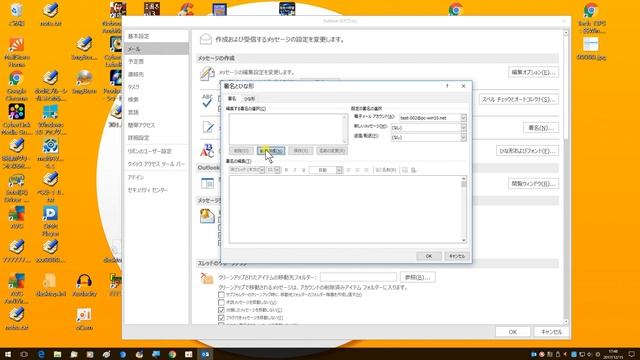Open the Action Center notification icon

click(631, 354)
